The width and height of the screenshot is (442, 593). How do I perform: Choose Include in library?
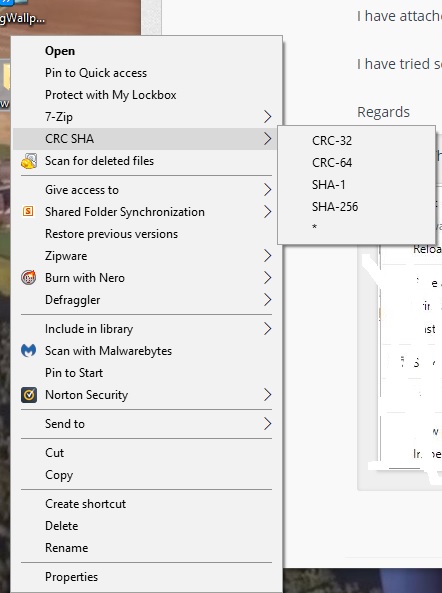point(147,329)
